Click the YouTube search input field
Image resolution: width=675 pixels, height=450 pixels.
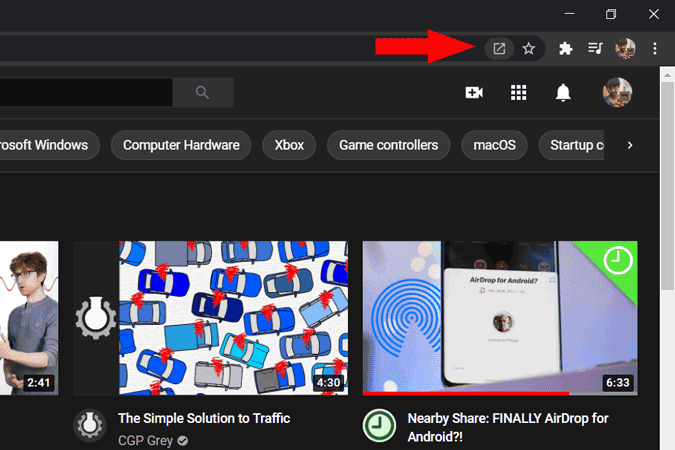86,93
